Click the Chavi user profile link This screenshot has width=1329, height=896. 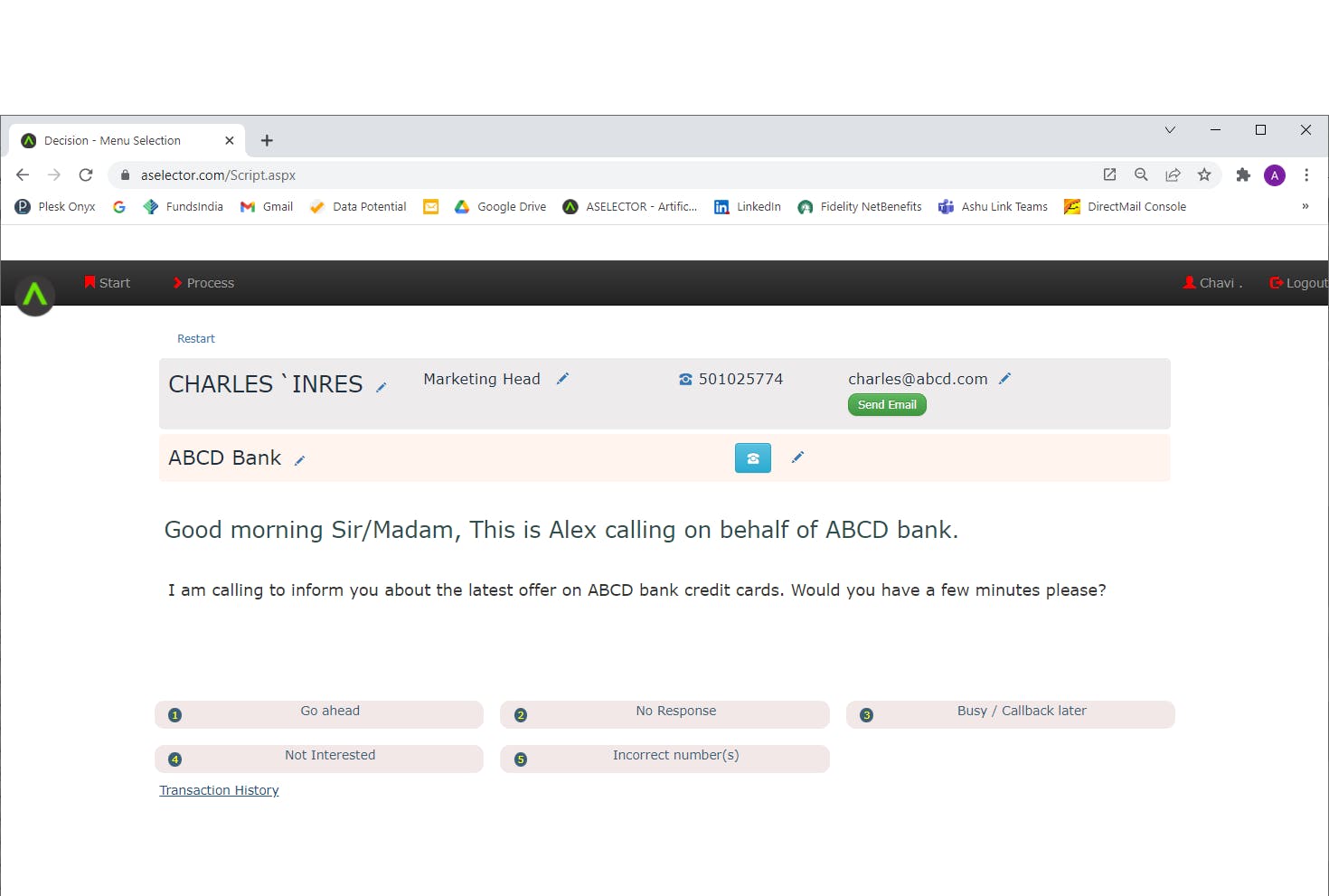pos(1212,283)
